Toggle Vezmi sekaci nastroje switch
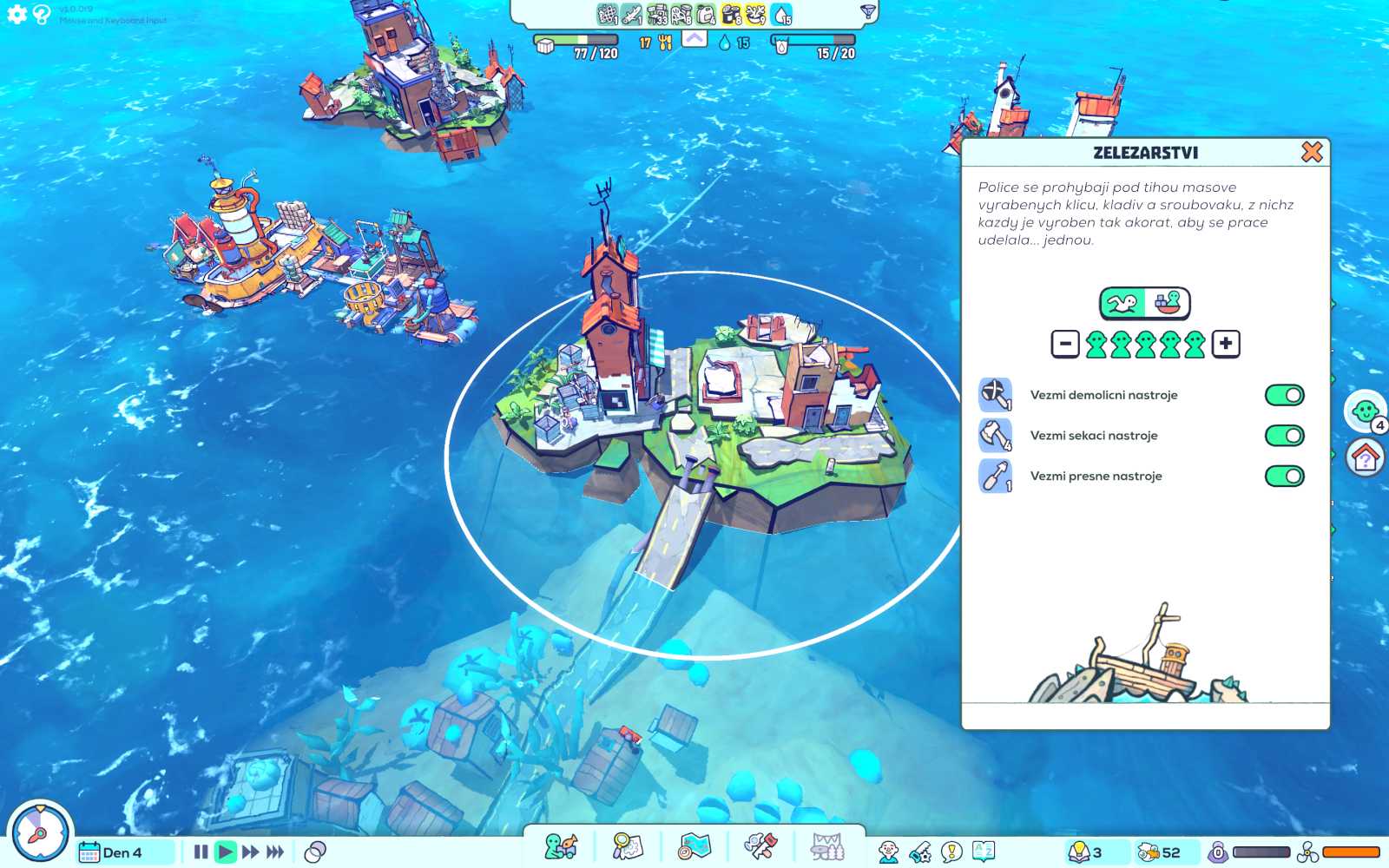The height and width of the screenshot is (868, 1389). point(1285,436)
